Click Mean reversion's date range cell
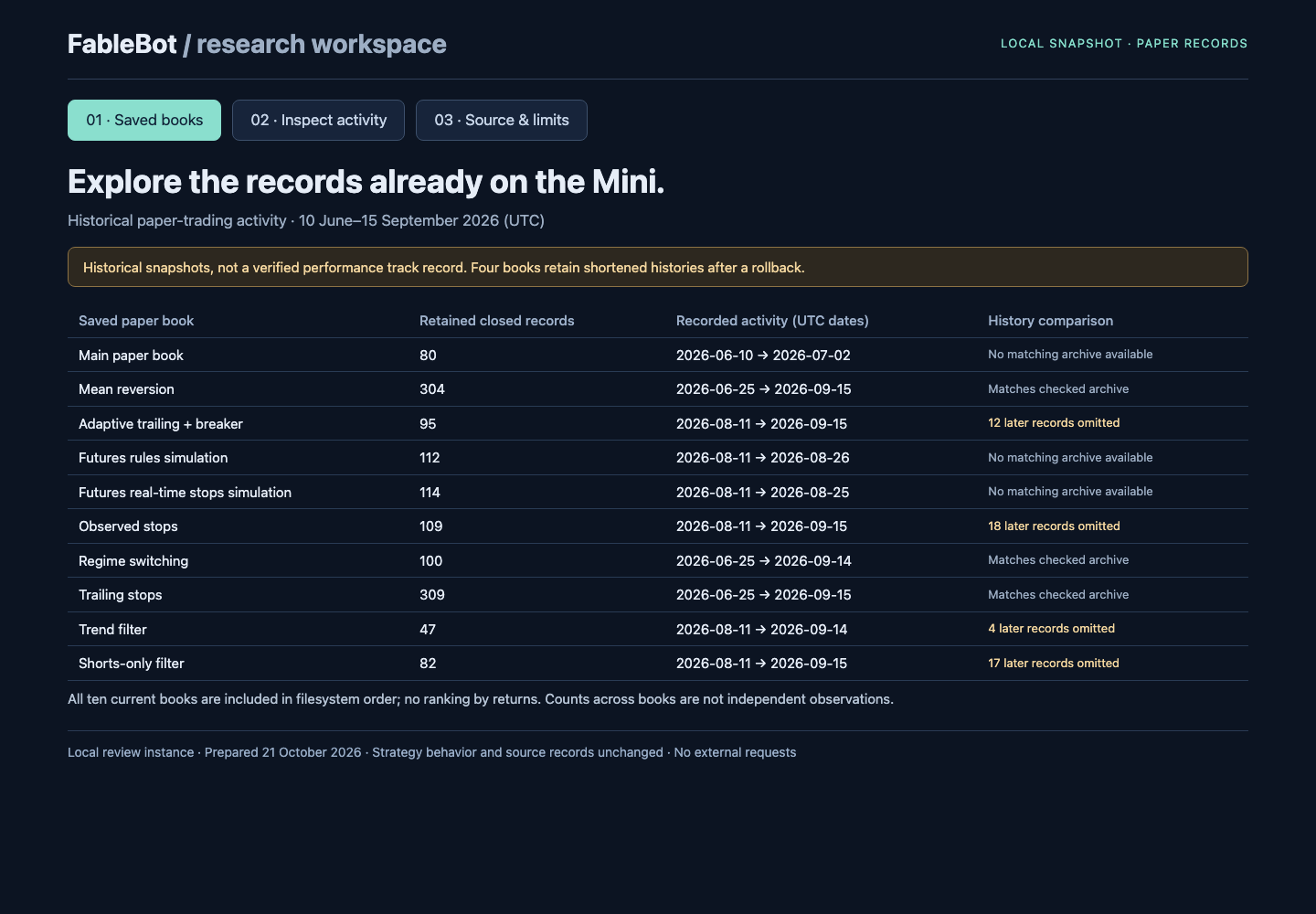 coord(764,389)
